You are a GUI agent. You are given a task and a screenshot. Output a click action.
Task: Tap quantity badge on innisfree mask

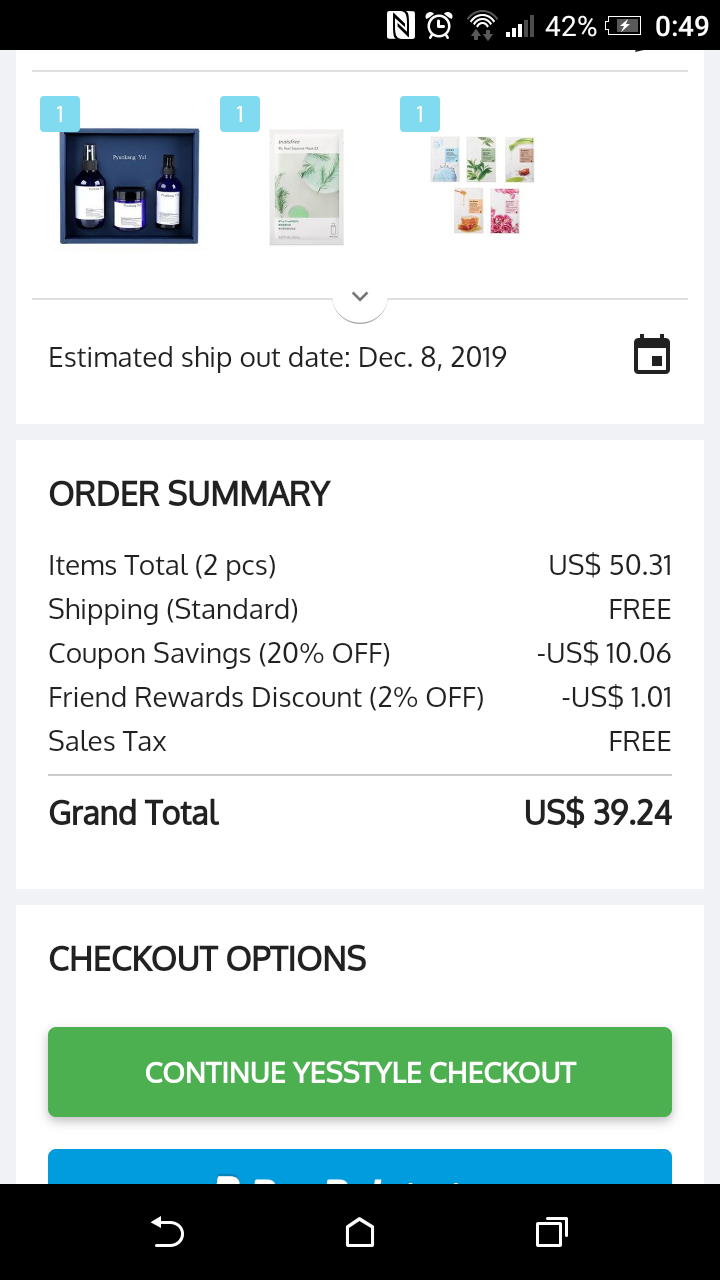[x=240, y=114]
